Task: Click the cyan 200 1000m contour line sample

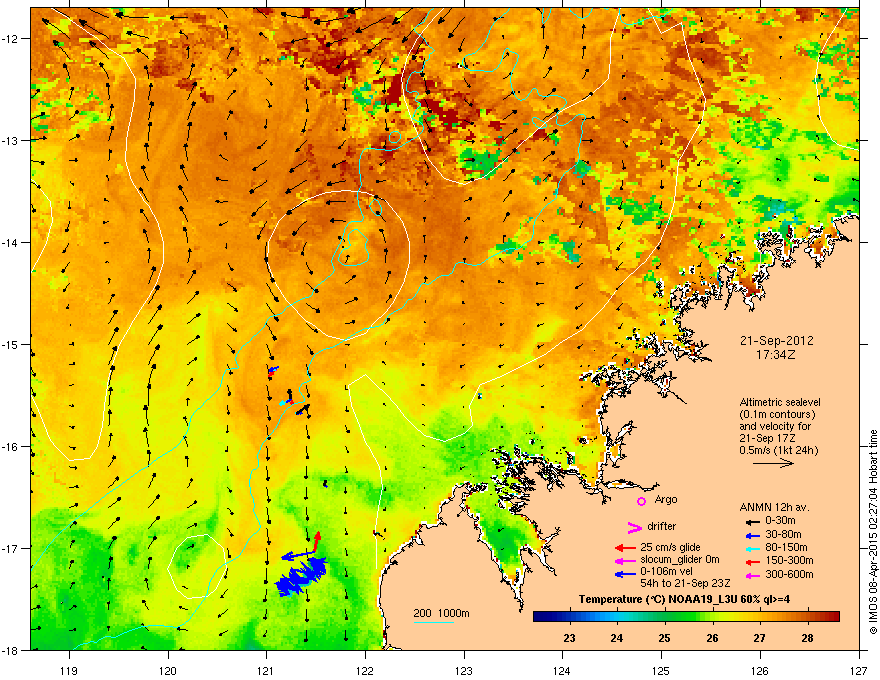Action: (x=434, y=623)
